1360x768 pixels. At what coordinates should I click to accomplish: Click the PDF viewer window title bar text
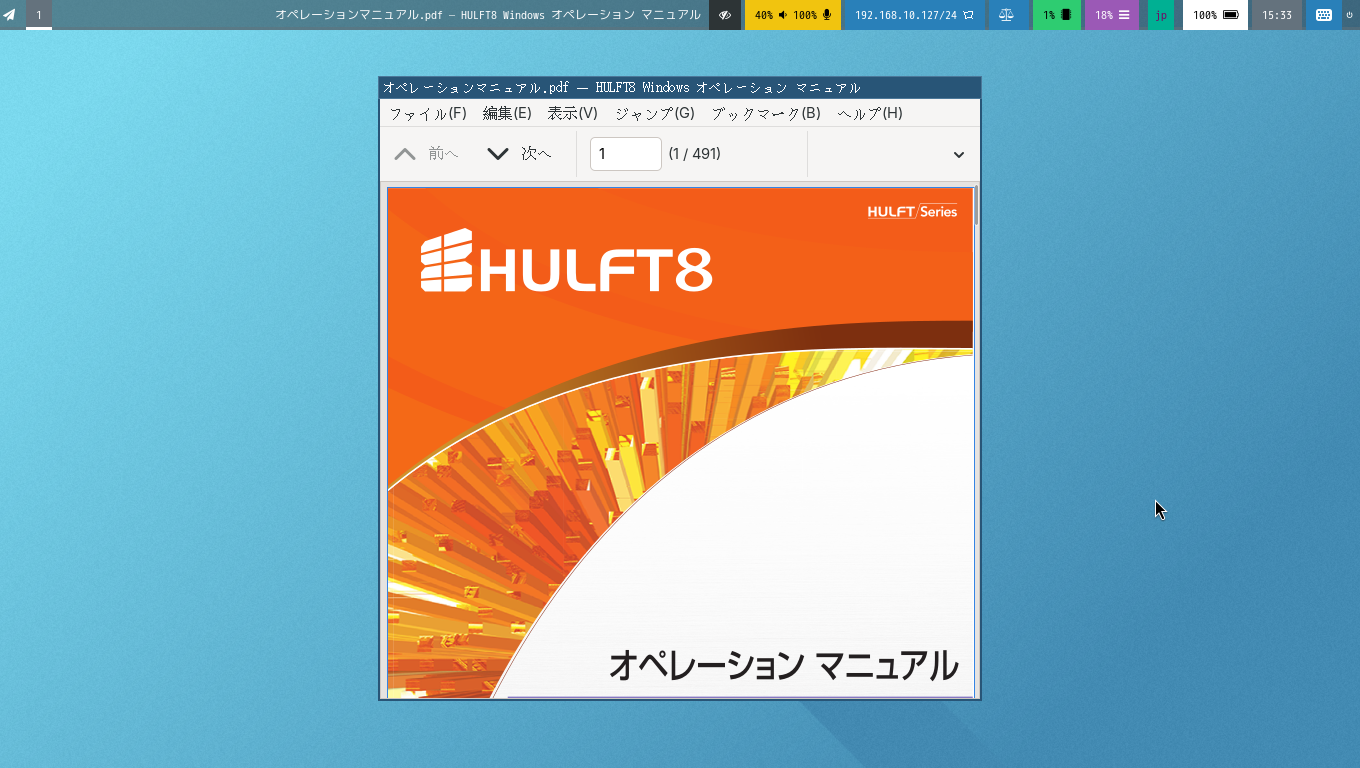click(622, 88)
